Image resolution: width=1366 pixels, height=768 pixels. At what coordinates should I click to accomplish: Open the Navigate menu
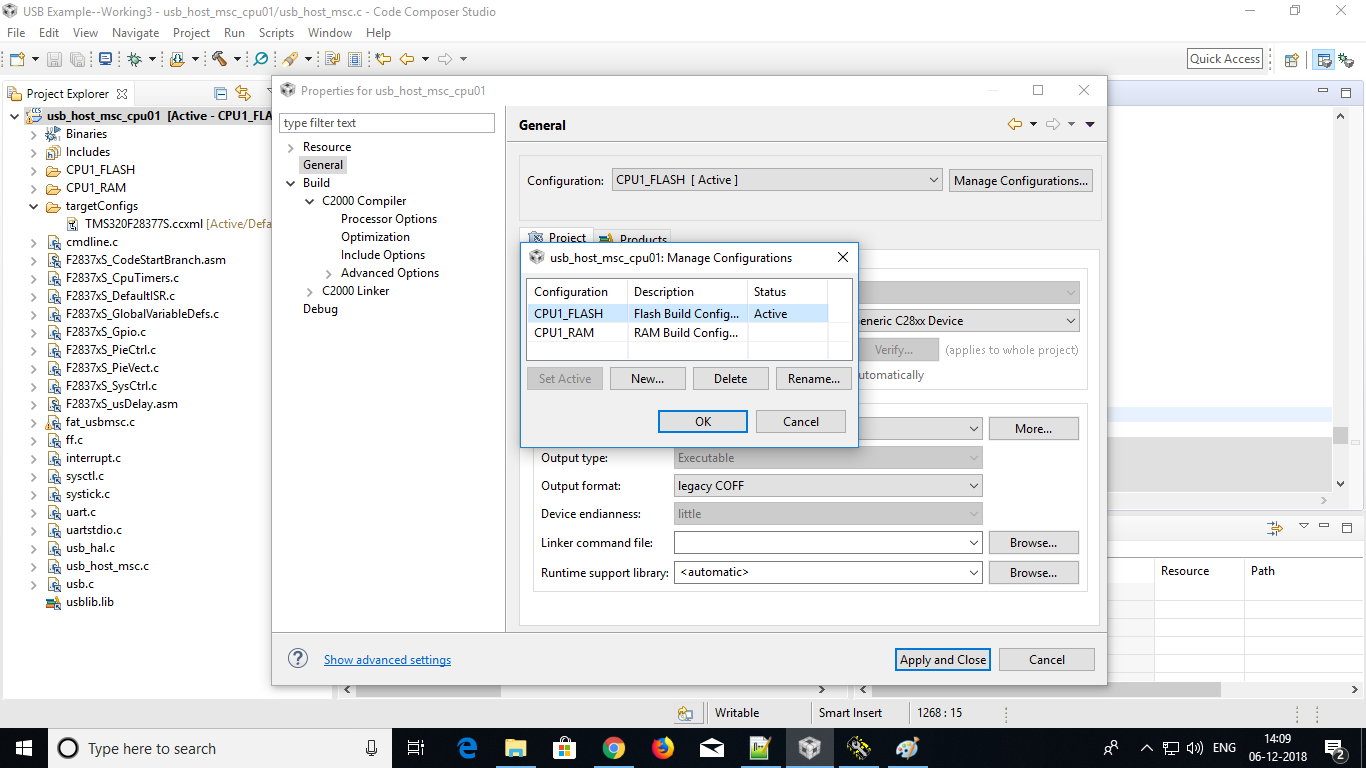[x=135, y=33]
